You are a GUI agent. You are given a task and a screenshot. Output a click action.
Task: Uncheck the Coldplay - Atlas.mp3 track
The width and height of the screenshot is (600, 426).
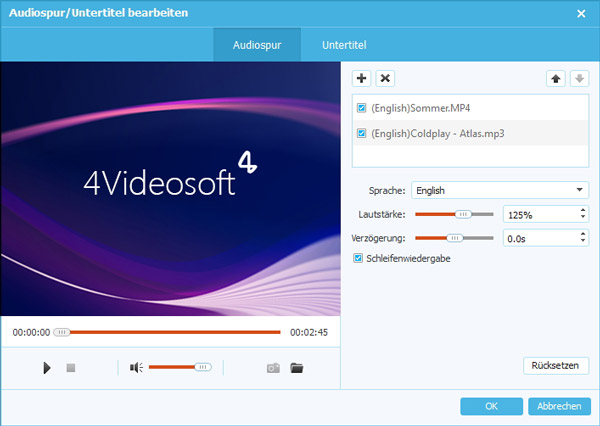click(362, 133)
